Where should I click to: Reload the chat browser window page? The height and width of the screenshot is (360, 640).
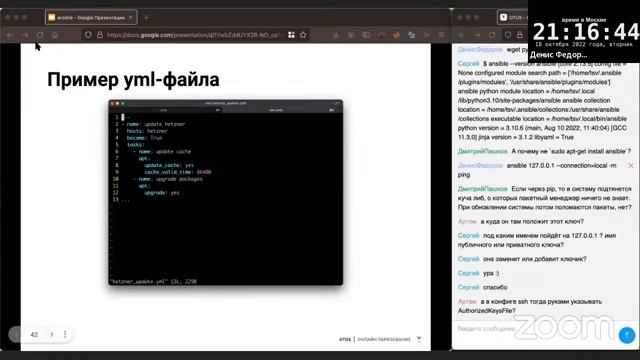(x=492, y=35)
